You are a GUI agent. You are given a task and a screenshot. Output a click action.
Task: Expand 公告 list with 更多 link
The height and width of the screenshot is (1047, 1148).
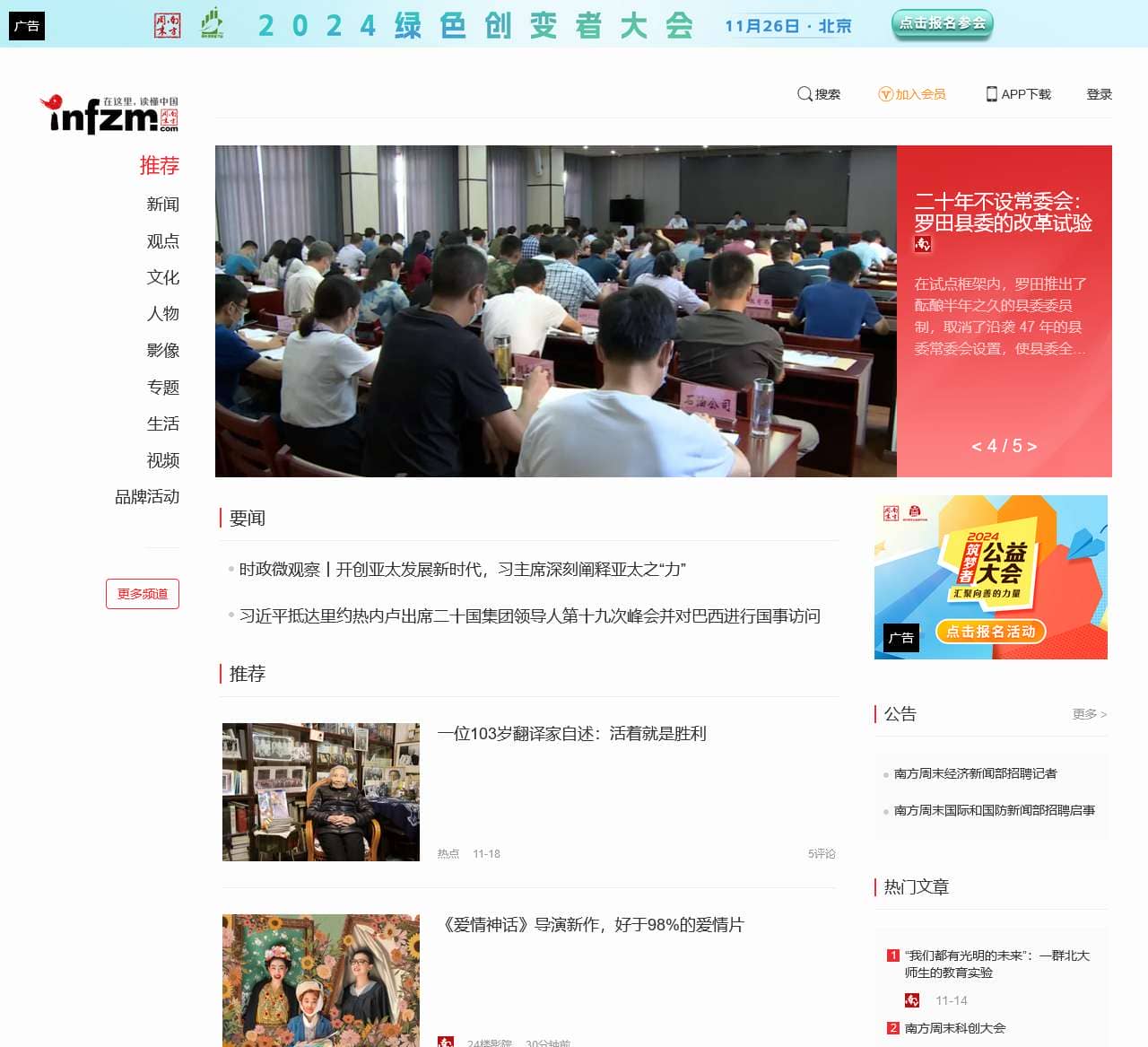click(x=1088, y=714)
